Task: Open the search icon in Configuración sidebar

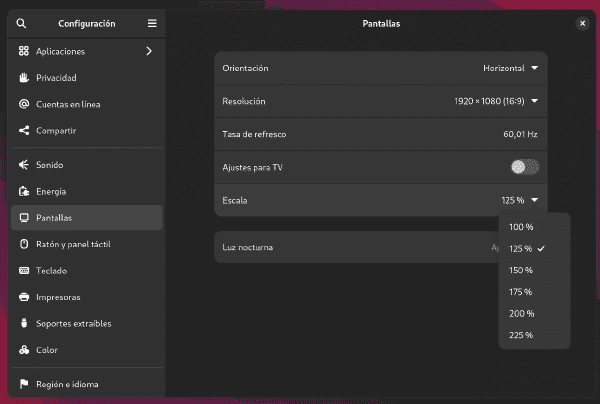Action: point(21,23)
